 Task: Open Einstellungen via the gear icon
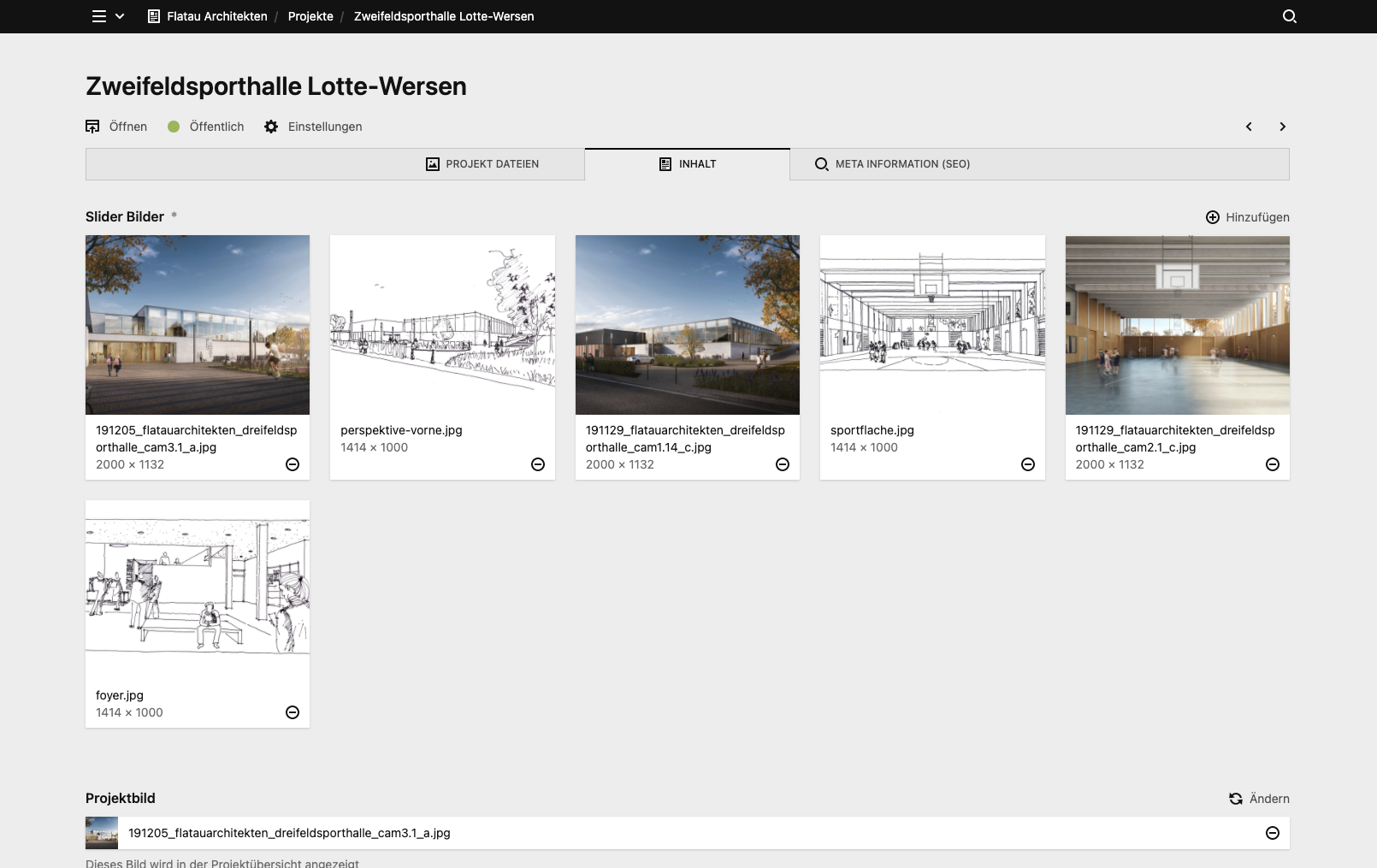tap(271, 126)
